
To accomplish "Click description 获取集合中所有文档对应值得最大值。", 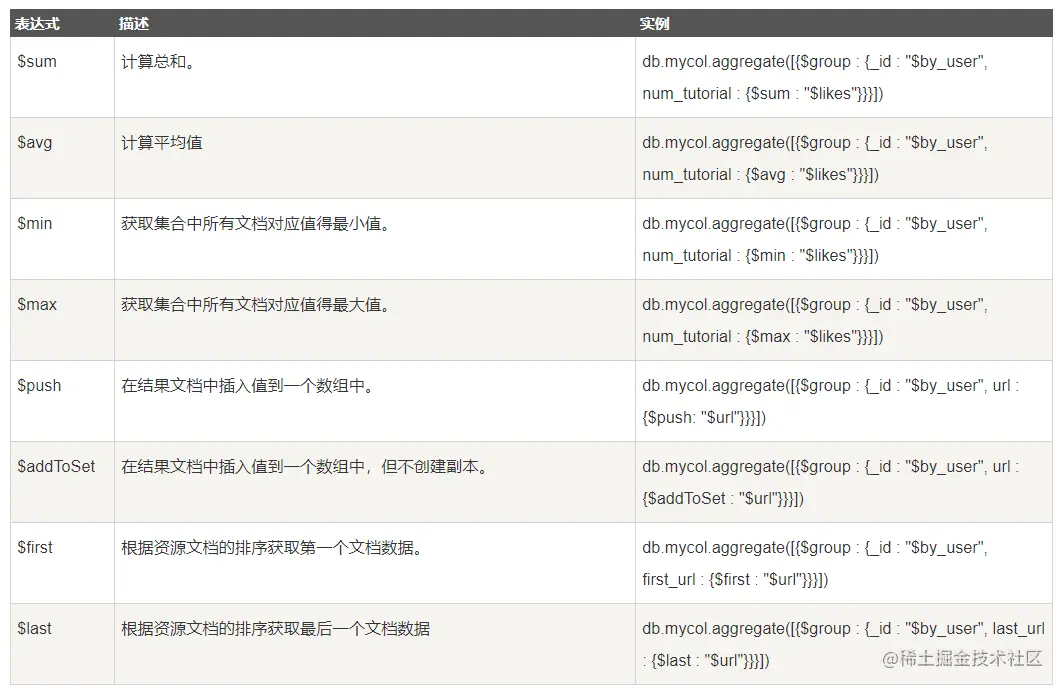I will click(x=257, y=304).
